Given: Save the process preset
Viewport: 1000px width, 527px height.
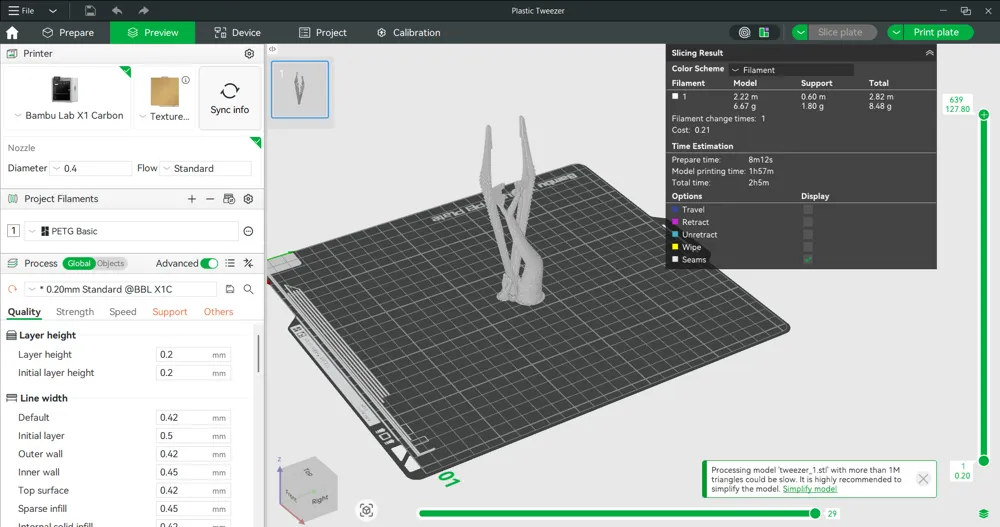Looking at the screenshot, I should click(x=230, y=289).
